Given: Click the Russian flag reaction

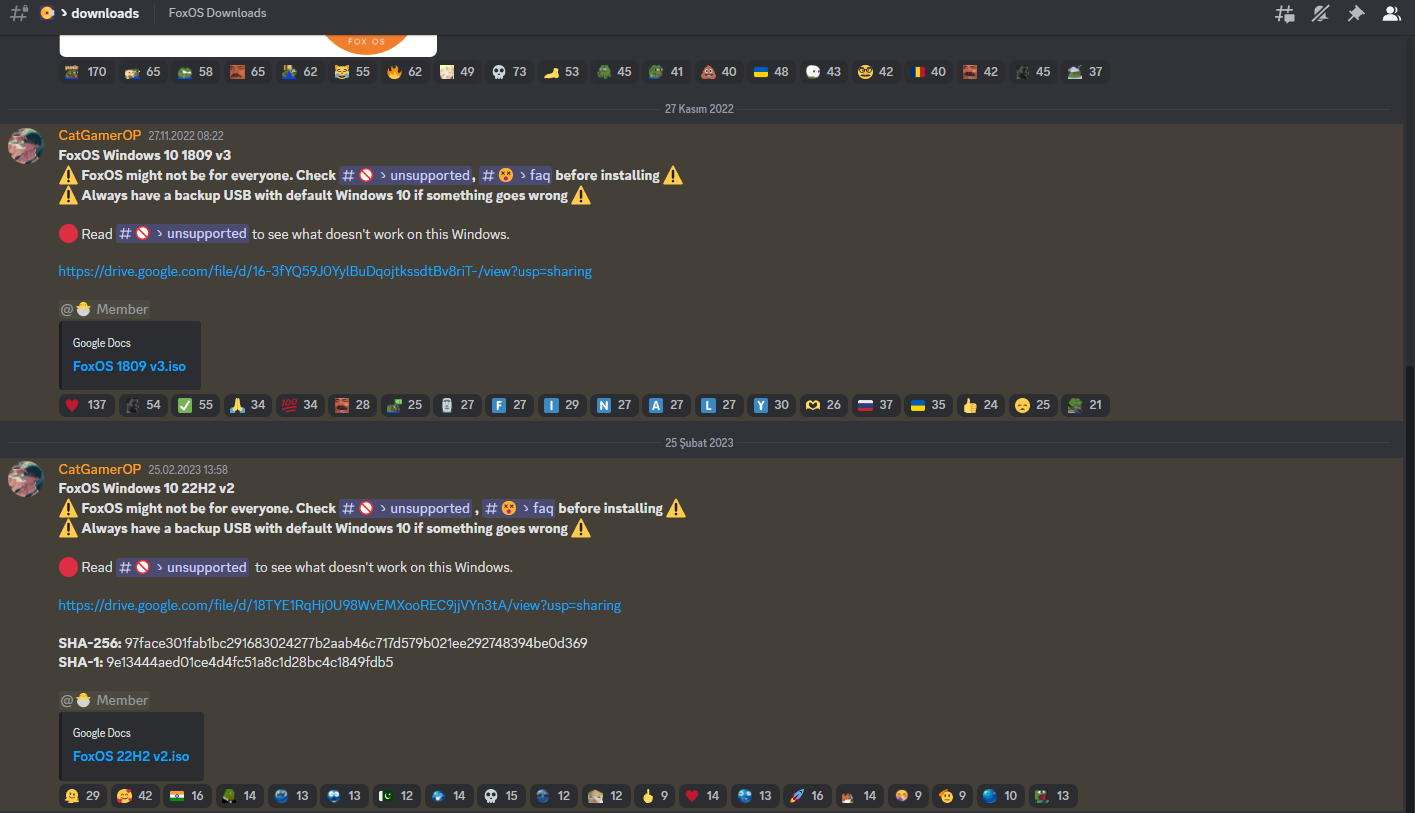Looking at the screenshot, I should pos(875,405).
